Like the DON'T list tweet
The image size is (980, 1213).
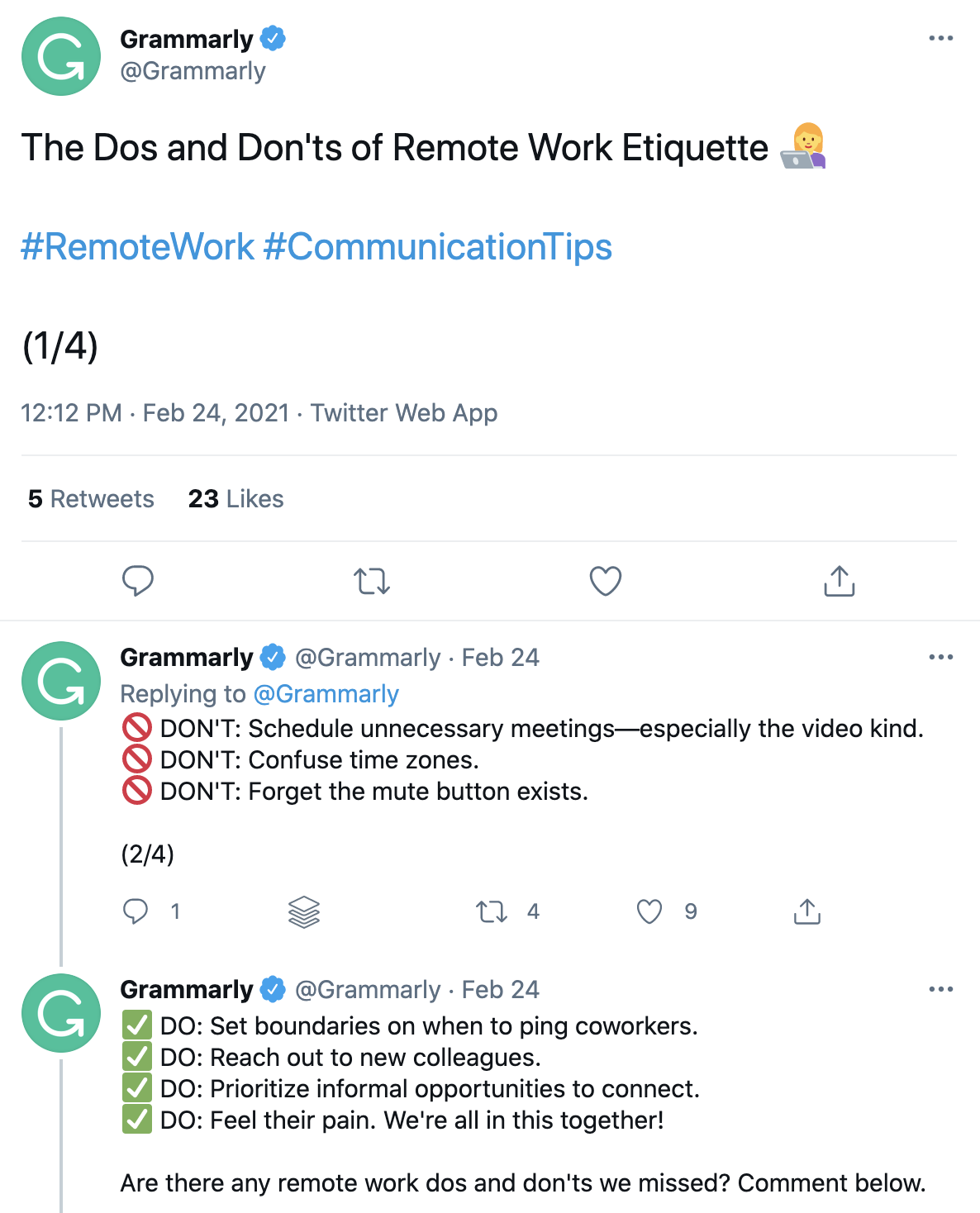649,911
